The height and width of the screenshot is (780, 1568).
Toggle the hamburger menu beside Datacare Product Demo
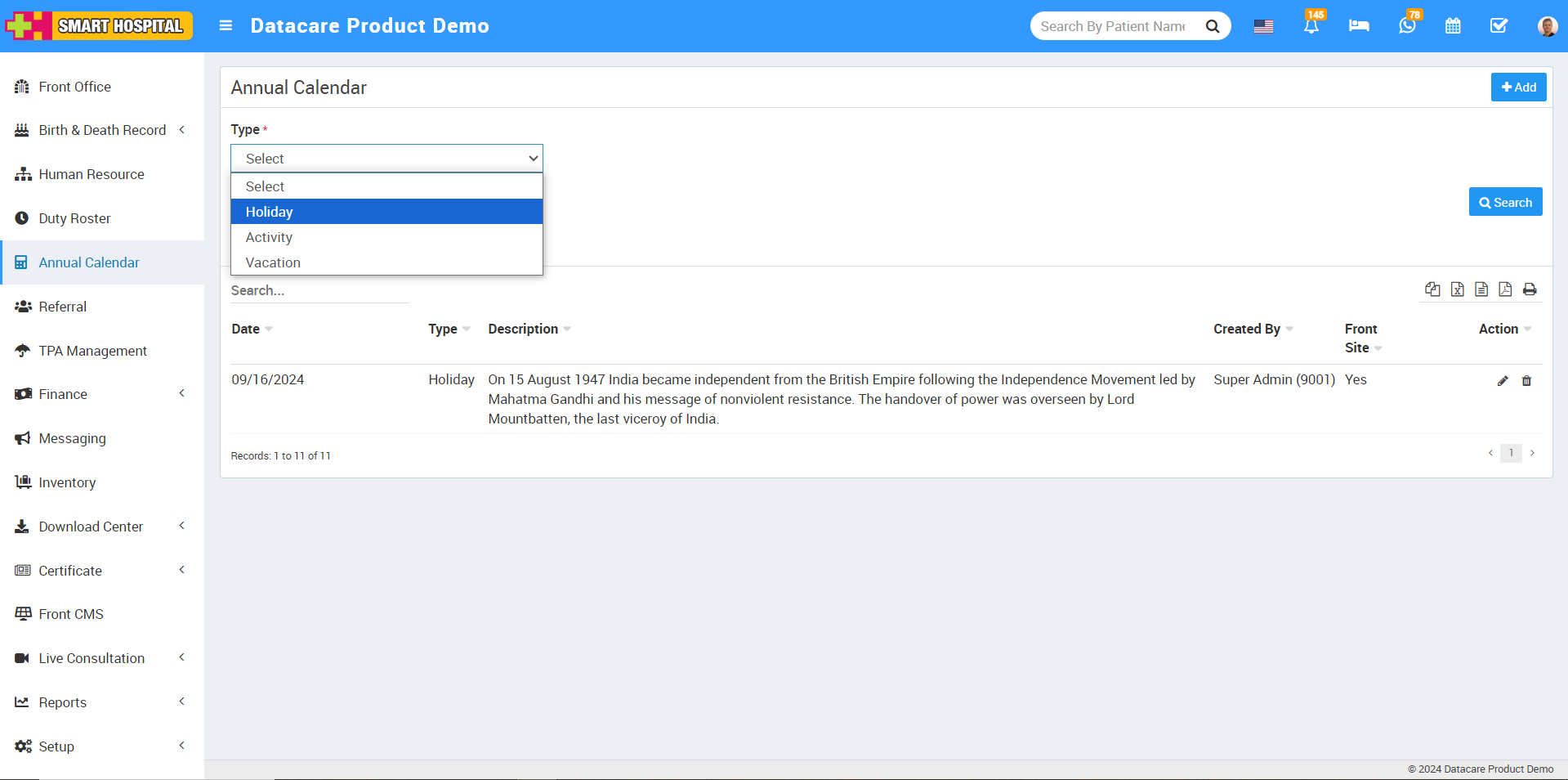click(x=226, y=25)
